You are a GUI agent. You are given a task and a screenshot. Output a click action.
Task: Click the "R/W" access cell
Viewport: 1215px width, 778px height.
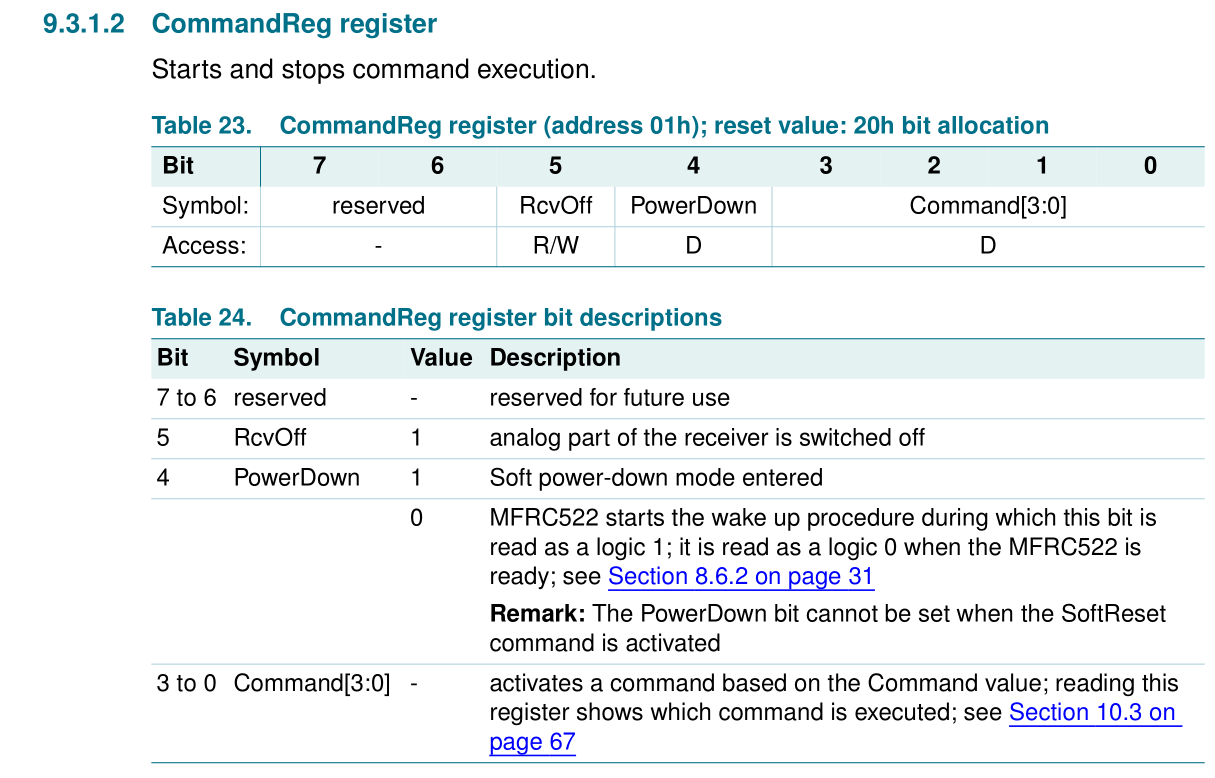[x=555, y=246]
